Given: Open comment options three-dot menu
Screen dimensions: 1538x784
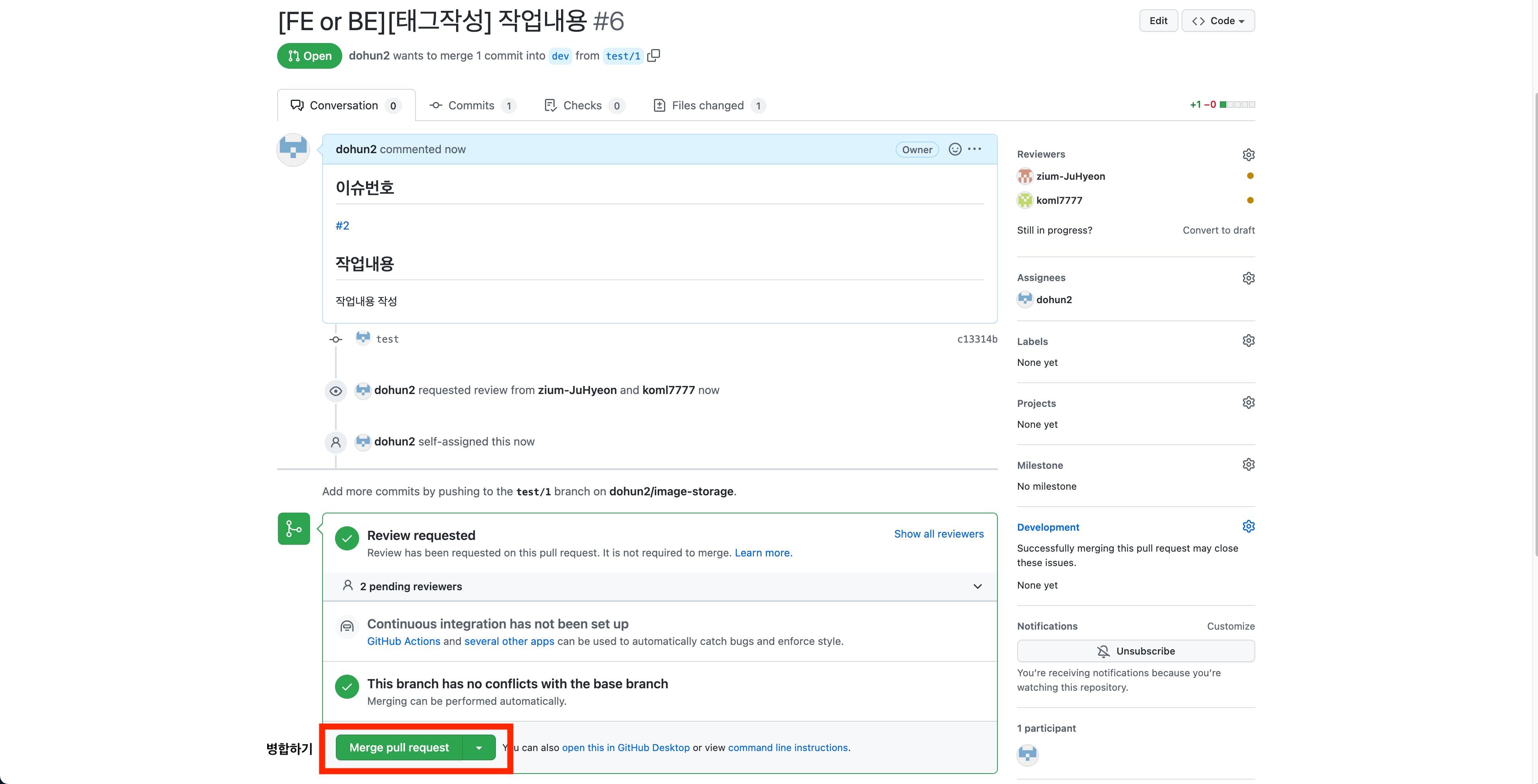Looking at the screenshot, I should (x=975, y=149).
